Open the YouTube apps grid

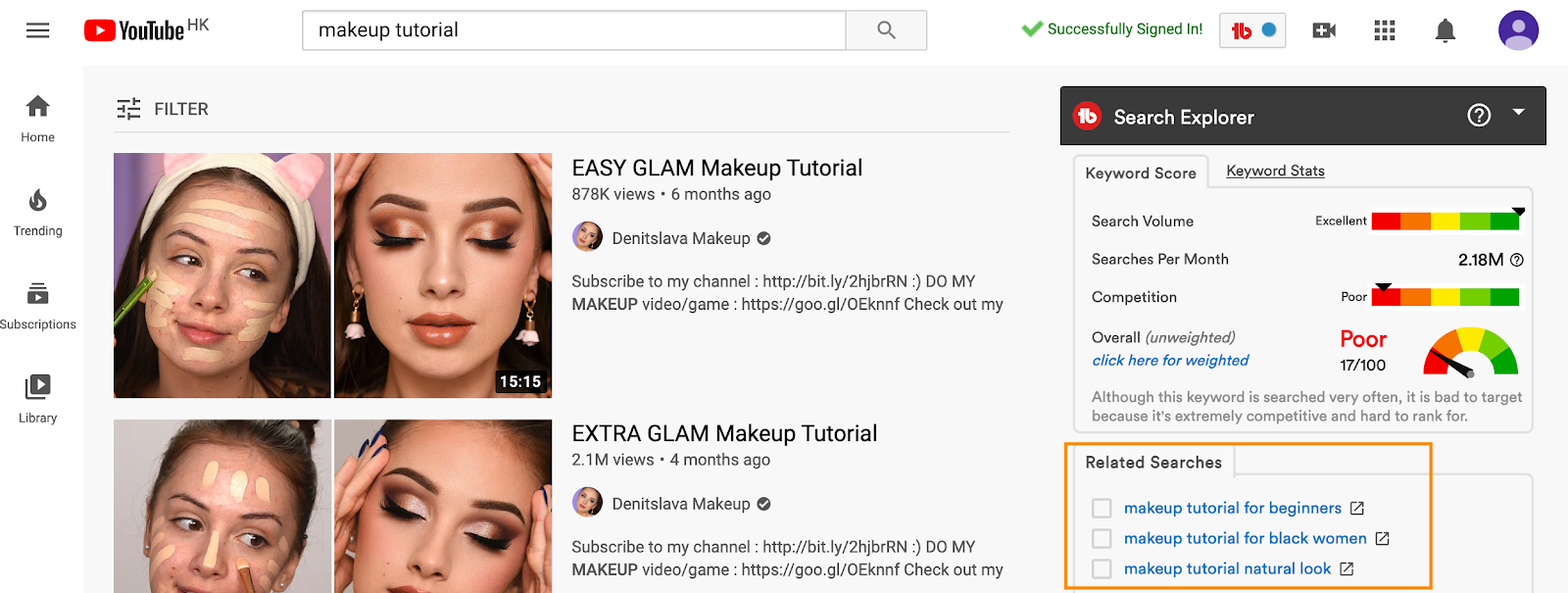tap(1385, 30)
